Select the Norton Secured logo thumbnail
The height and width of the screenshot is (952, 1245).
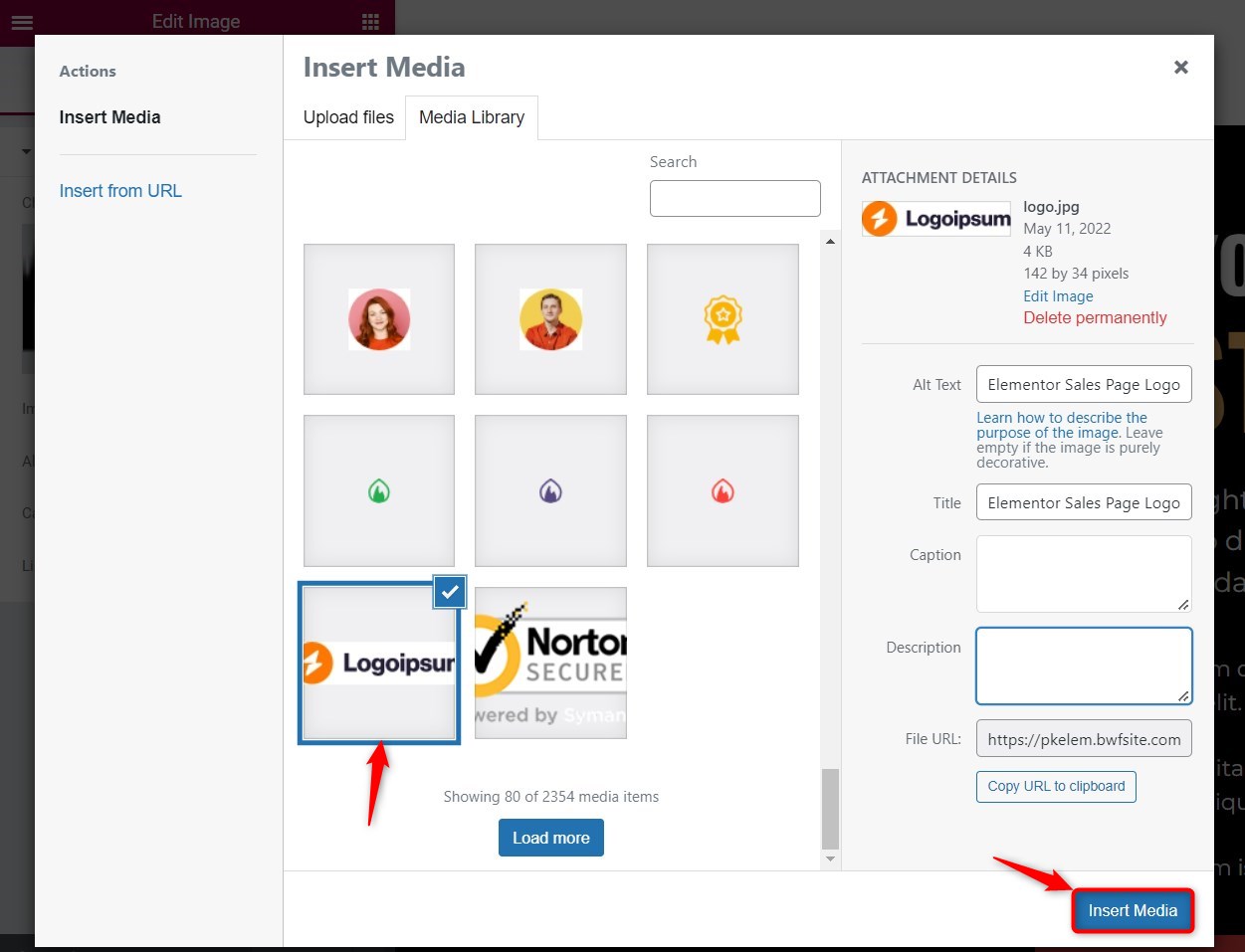(x=550, y=663)
